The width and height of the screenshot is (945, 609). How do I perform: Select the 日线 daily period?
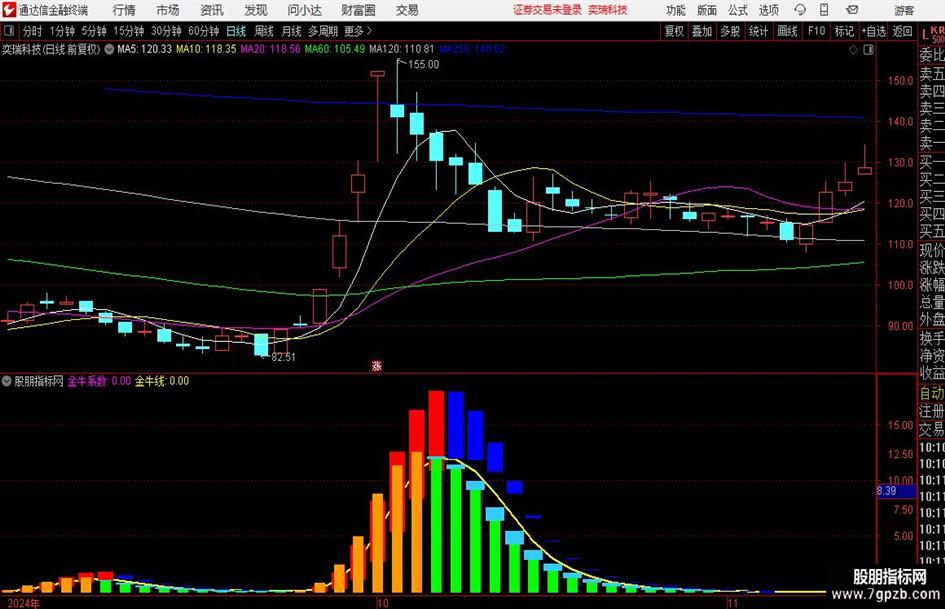236,31
